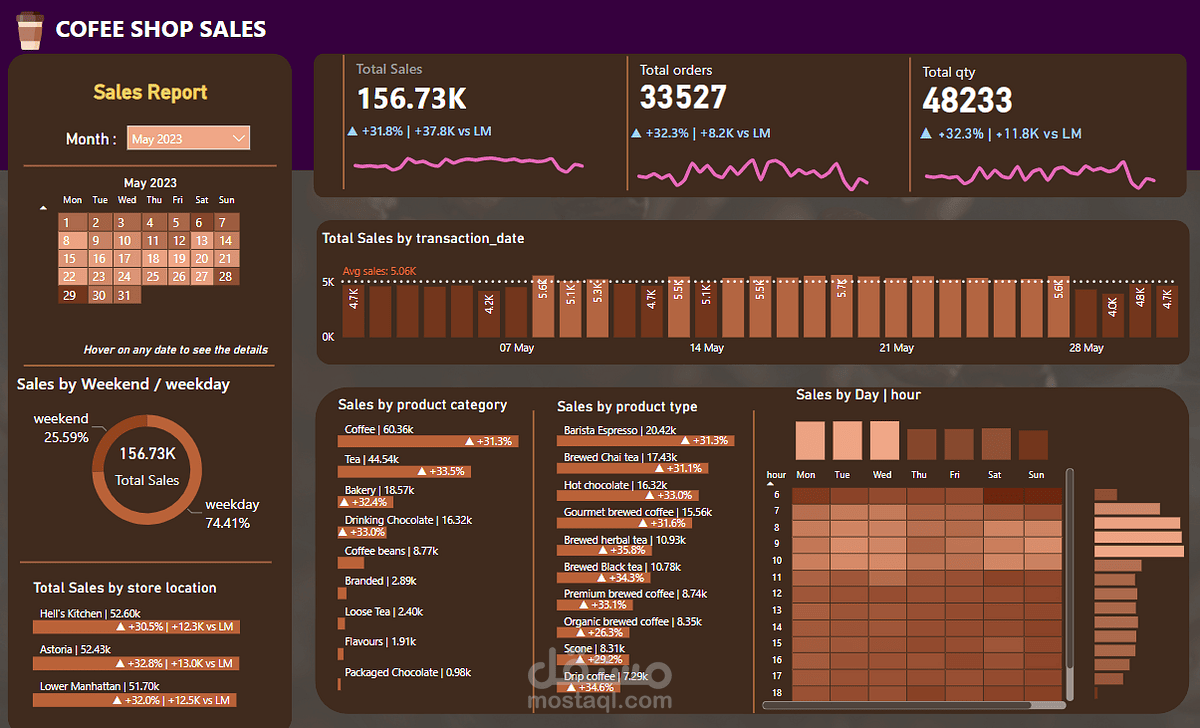This screenshot has height=728, width=1200.
Task: Click the daily sales bar labeled 5.7K
Action: tap(842, 307)
